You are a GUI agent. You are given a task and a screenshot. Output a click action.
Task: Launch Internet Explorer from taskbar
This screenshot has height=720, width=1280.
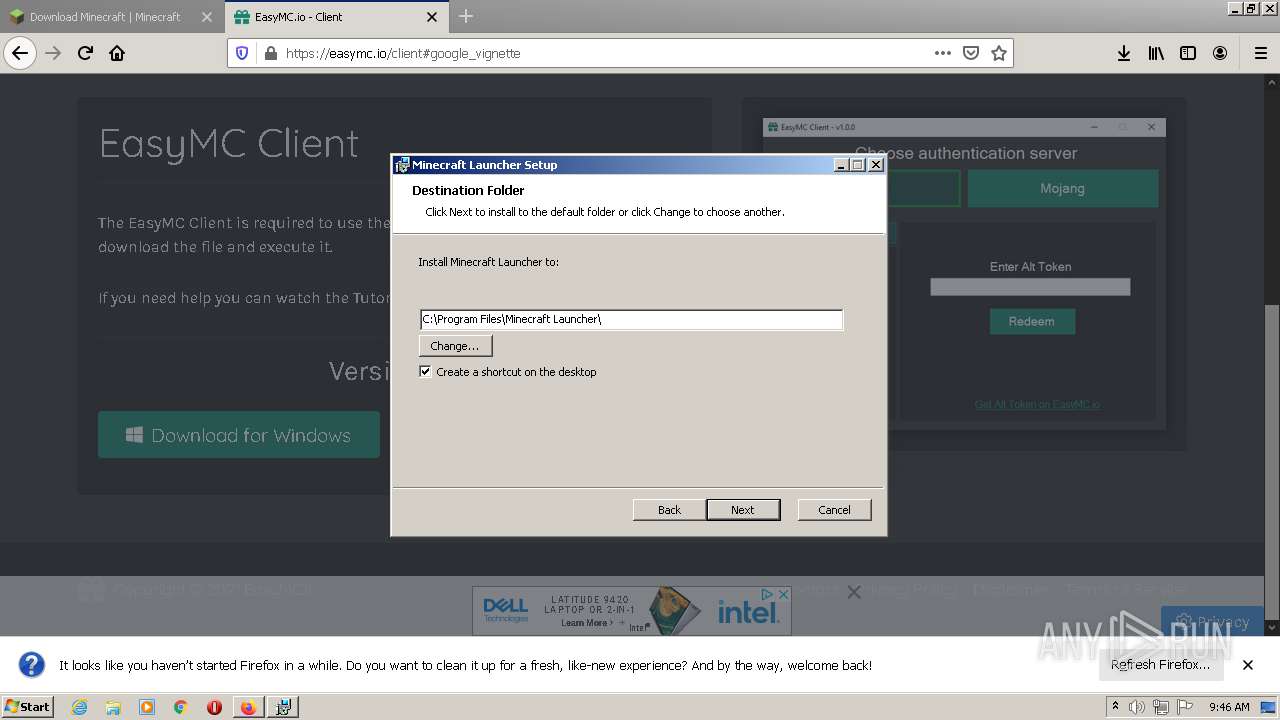click(x=79, y=707)
